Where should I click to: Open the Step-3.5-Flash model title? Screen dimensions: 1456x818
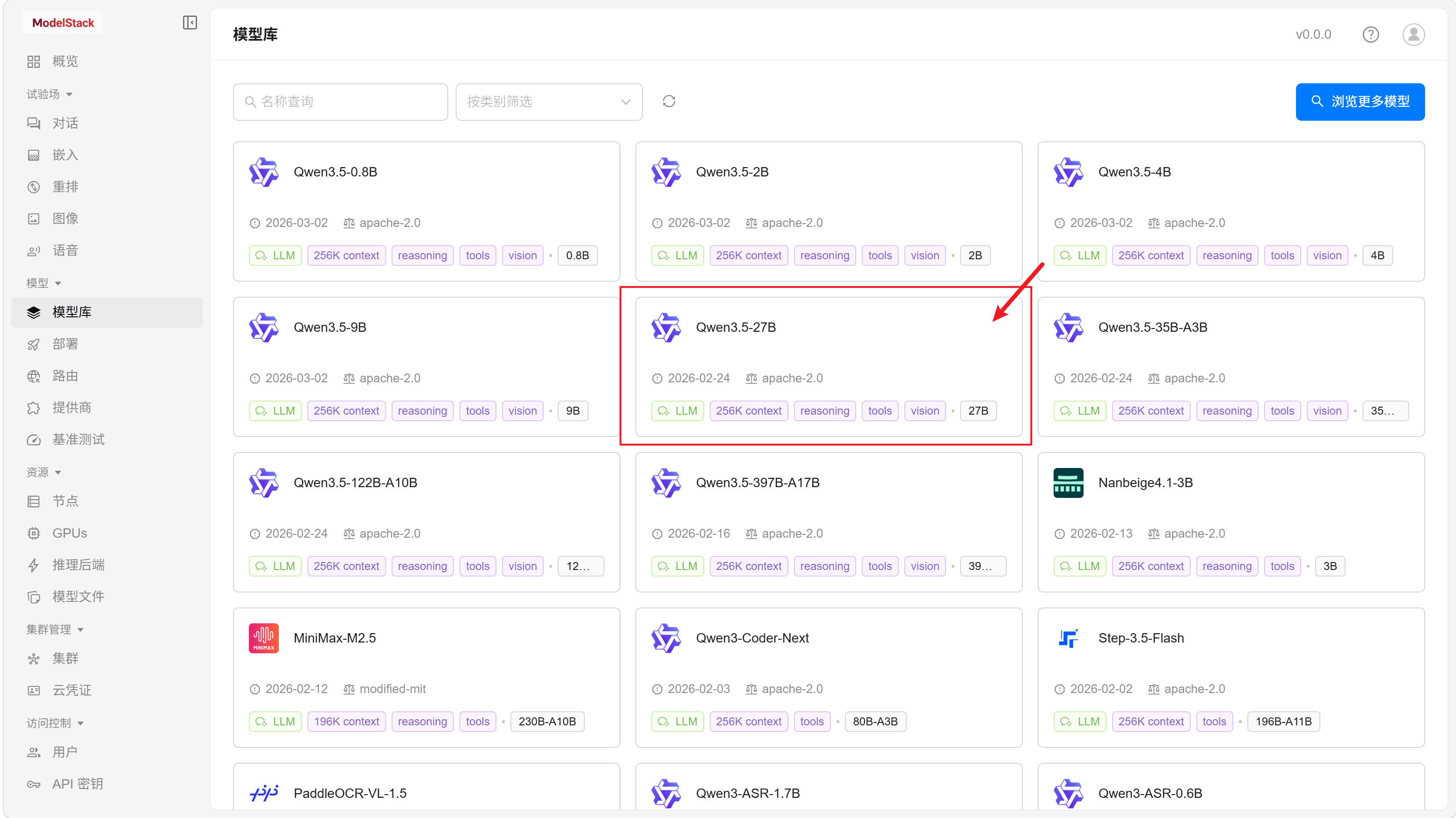pos(1141,638)
